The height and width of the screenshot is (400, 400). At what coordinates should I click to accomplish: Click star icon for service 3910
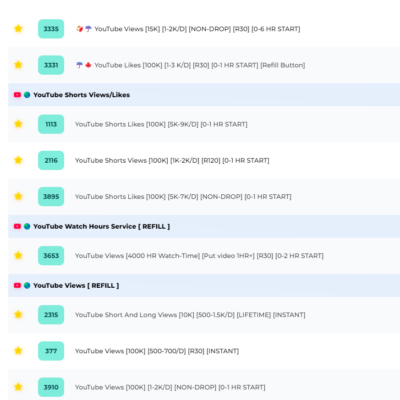click(x=18, y=387)
